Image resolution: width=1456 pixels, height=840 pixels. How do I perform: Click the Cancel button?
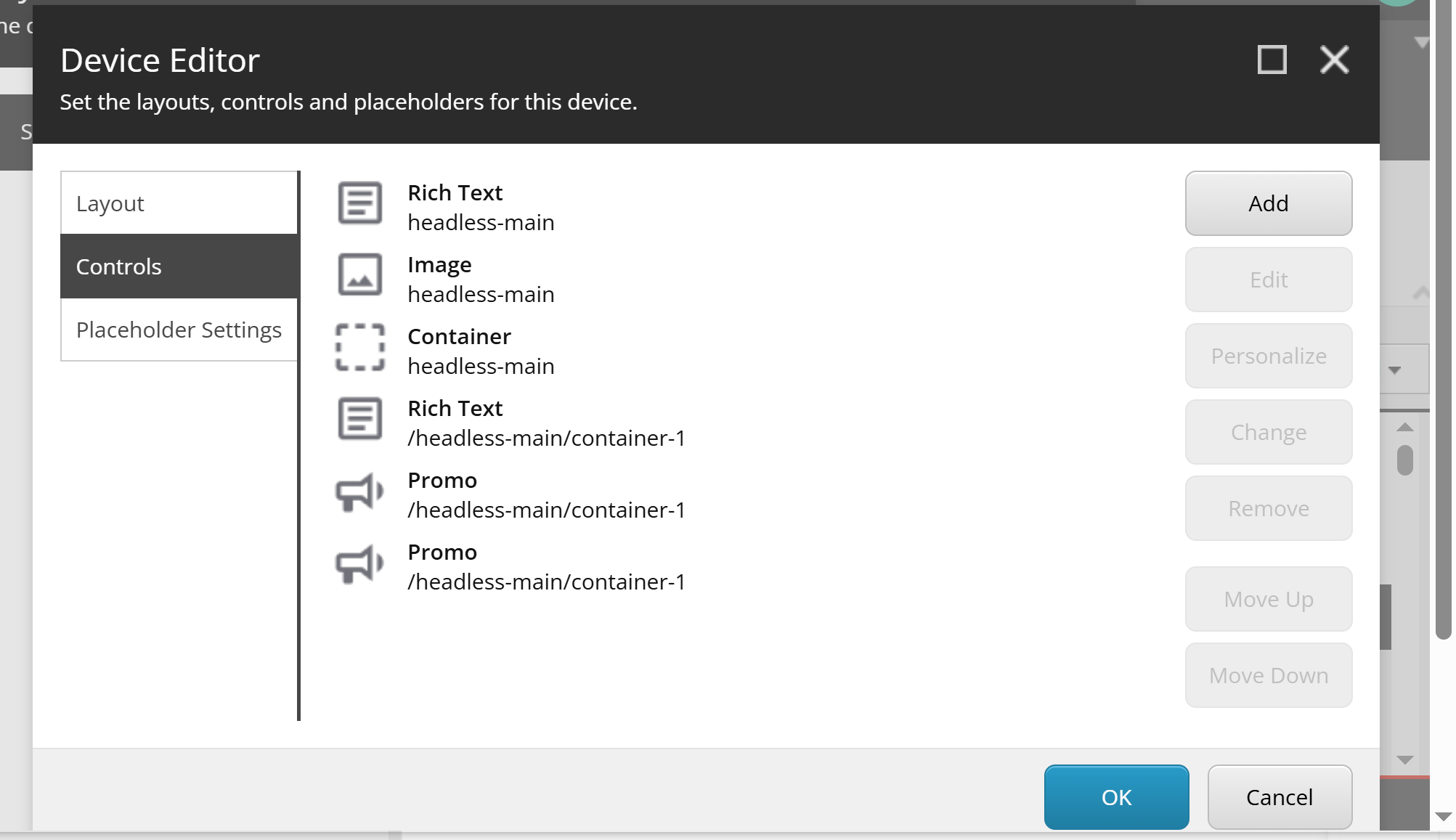(x=1280, y=797)
